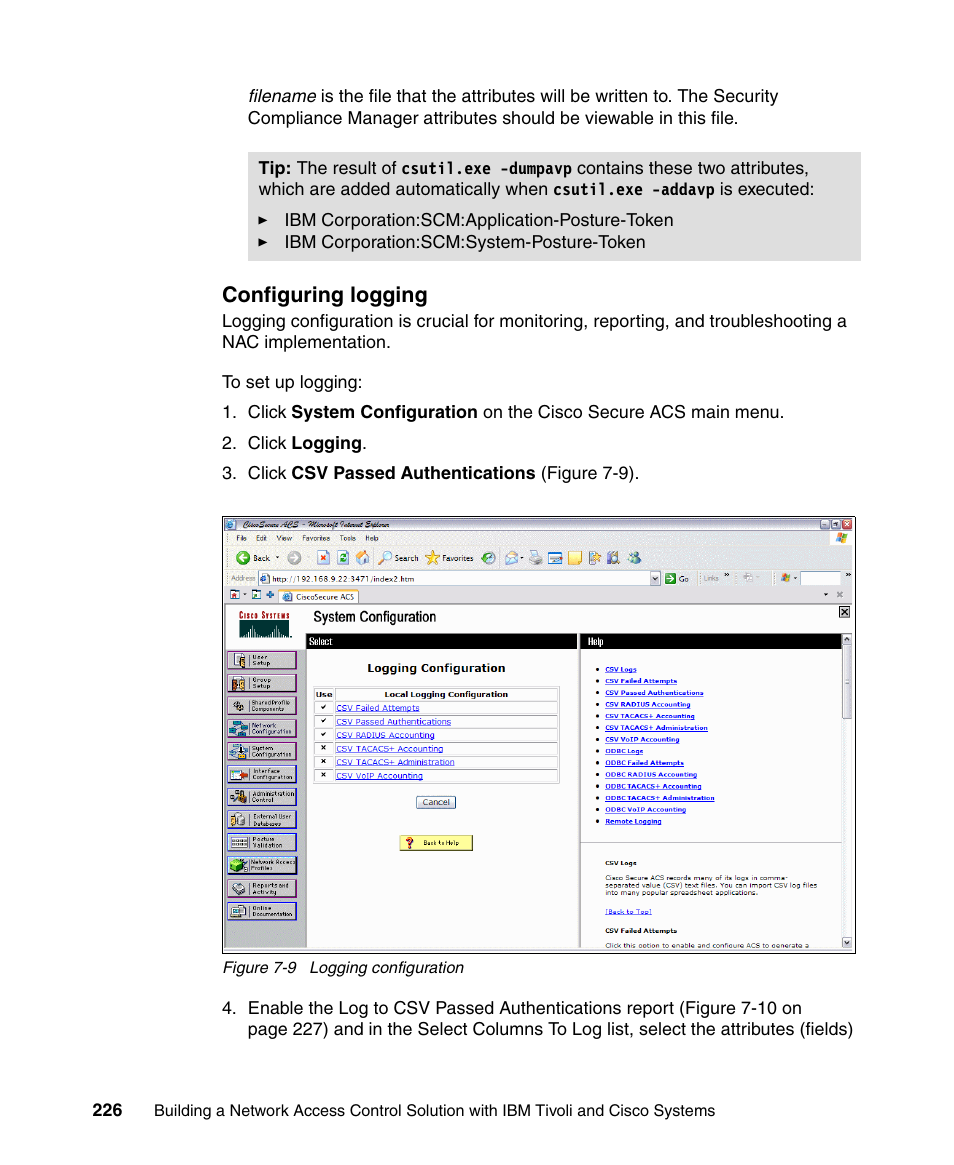Viewport: 954px width, 1165px height.
Task: Stop page loading with red X icon
Action: click(323, 558)
